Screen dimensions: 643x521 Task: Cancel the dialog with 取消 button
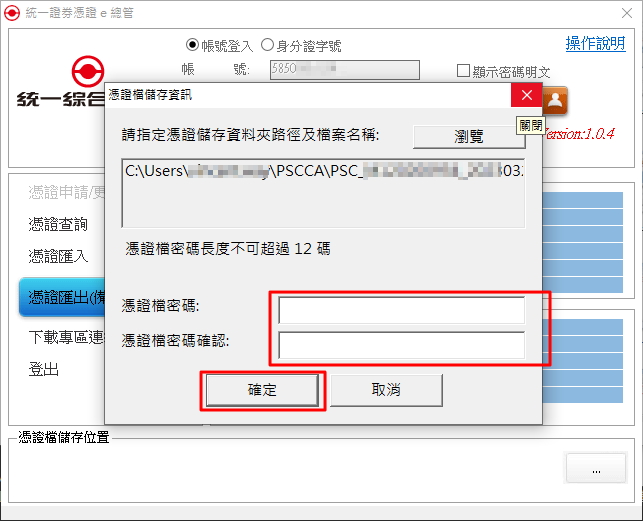[386, 390]
